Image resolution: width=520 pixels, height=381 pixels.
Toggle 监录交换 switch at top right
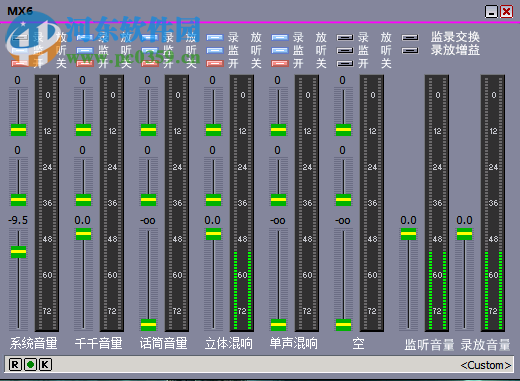pos(410,38)
